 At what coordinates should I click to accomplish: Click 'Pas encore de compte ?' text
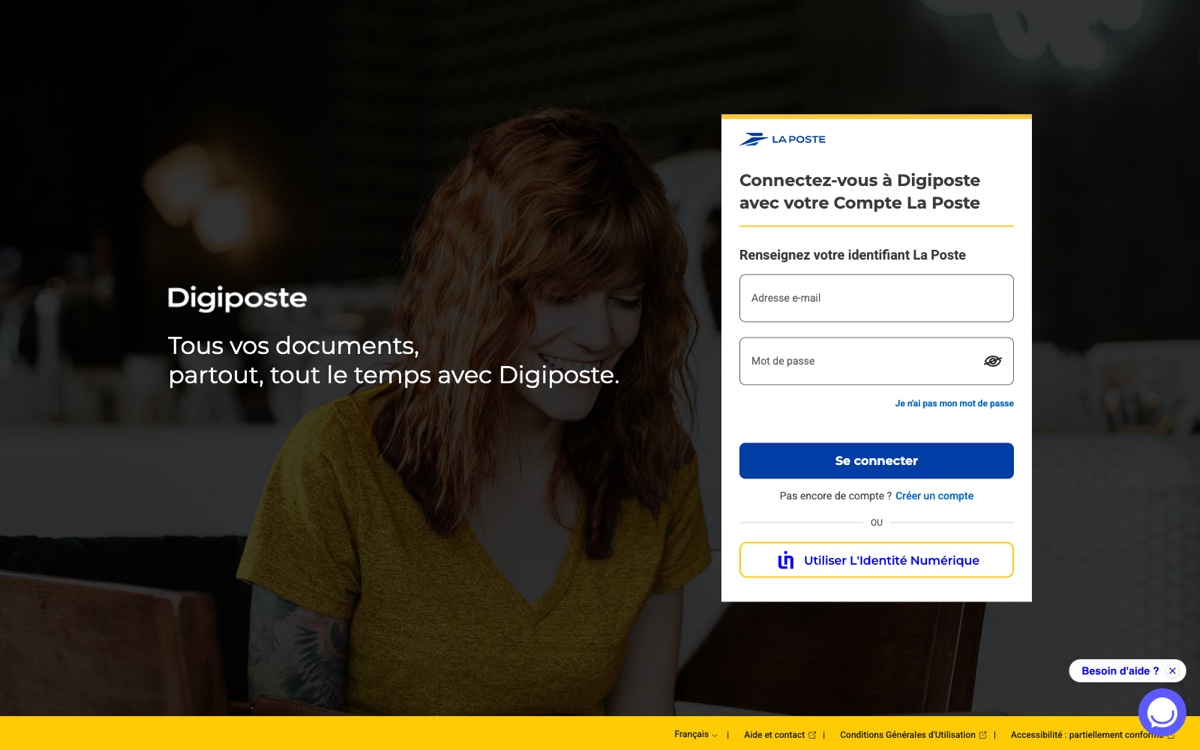click(x=835, y=496)
